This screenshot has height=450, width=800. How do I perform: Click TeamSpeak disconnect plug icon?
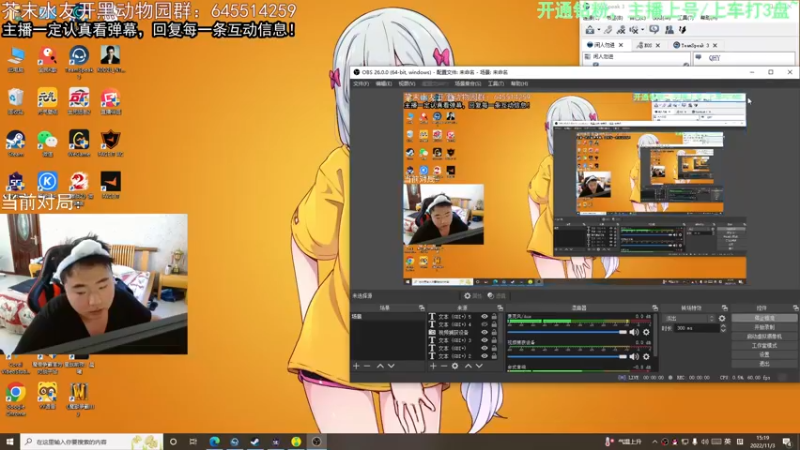tap(608, 30)
